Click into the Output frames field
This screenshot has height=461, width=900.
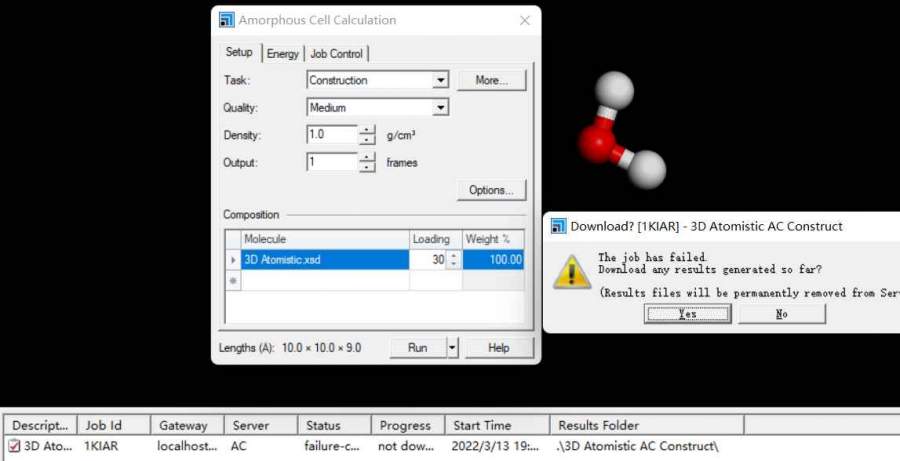click(x=332, y=162)
